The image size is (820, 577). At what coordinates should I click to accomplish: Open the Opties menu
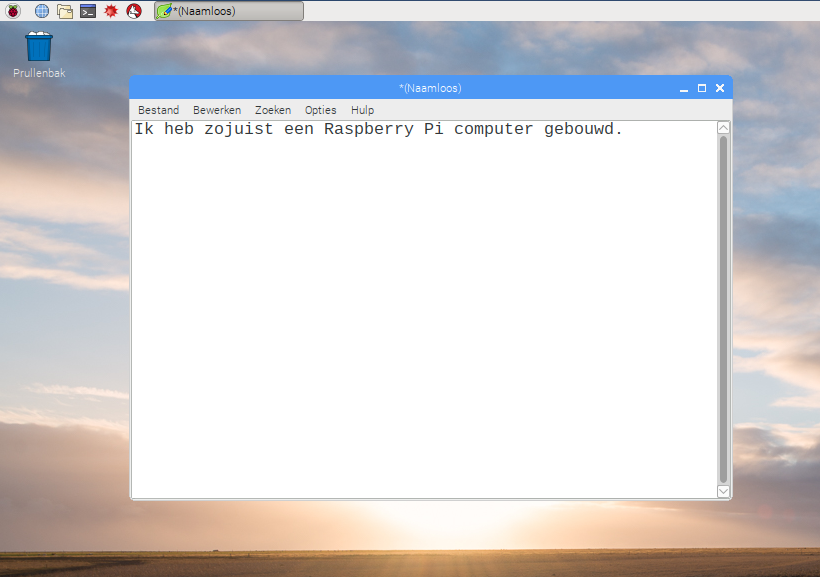[319, 110]
